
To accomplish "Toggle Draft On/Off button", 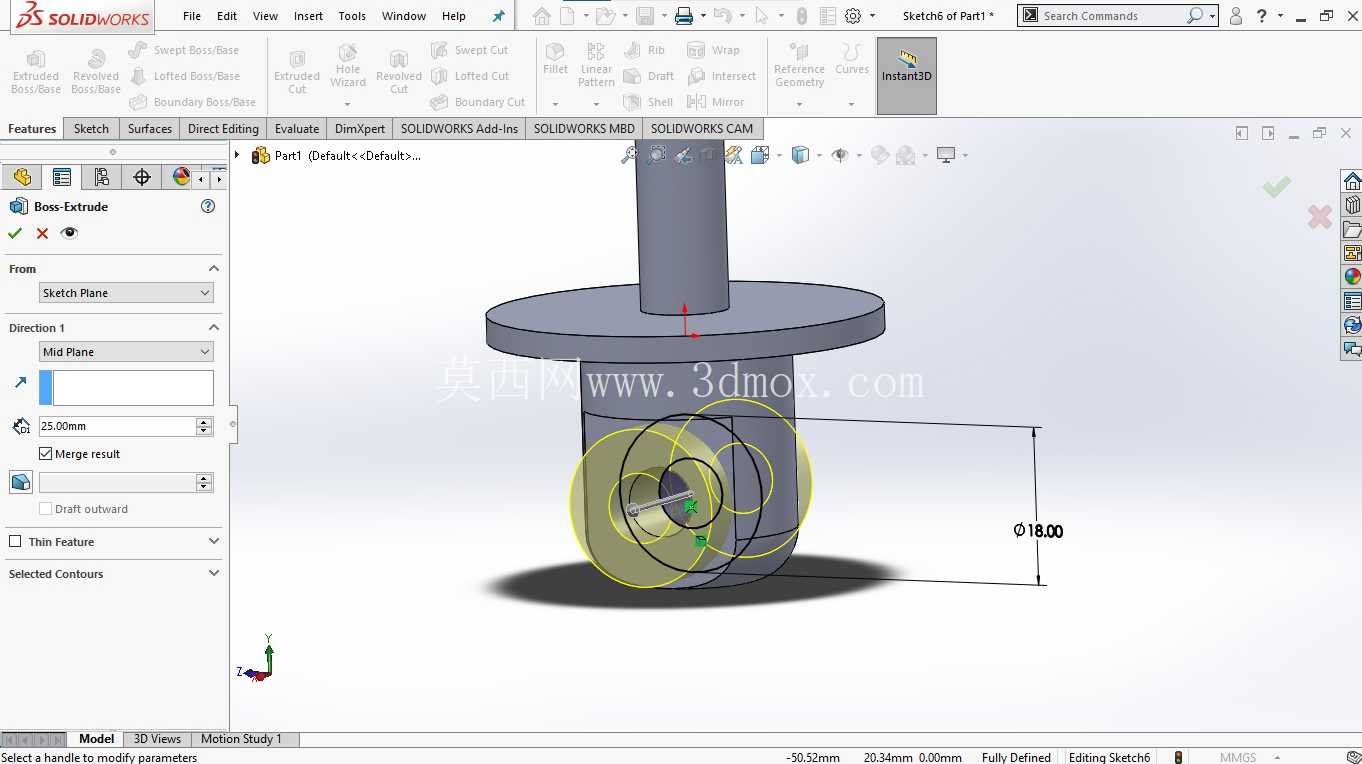I will click(20, 482).
